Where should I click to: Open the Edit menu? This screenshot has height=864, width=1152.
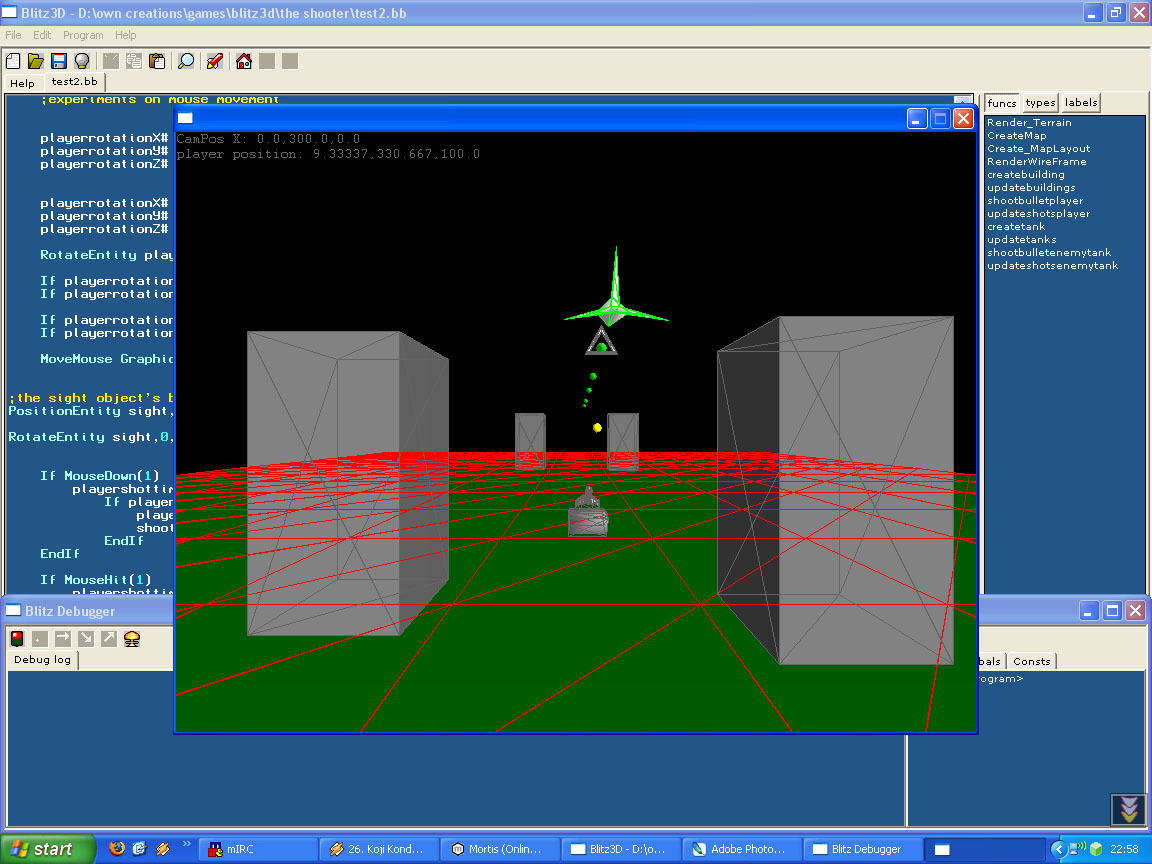pos(42,35)
